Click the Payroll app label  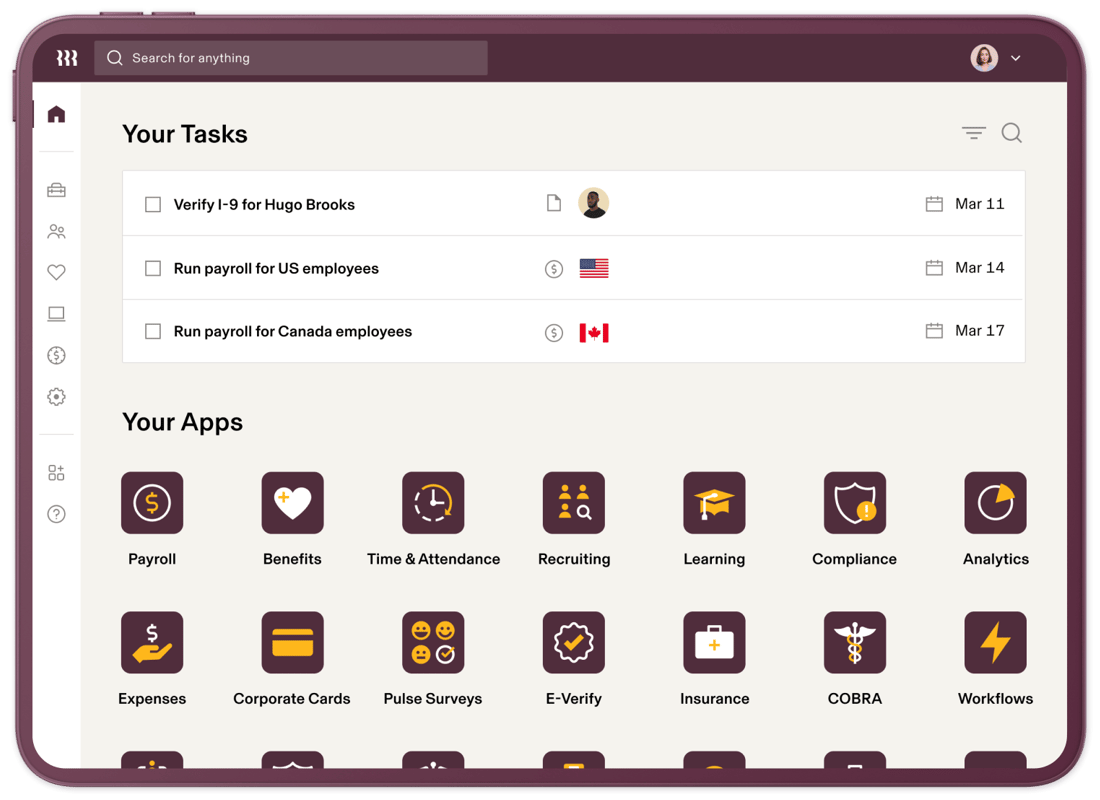click(x=152, y=559)
